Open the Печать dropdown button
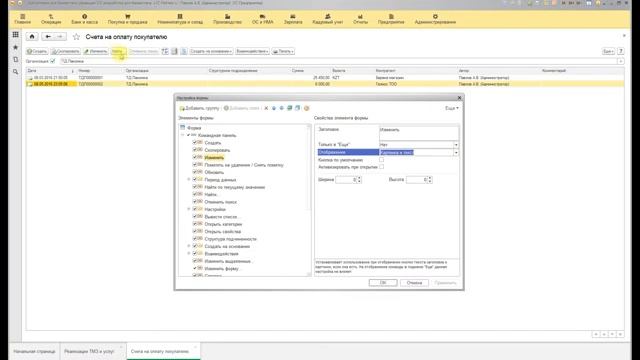Viewport: 640px width, 360px height. click(x=283, y=51)
